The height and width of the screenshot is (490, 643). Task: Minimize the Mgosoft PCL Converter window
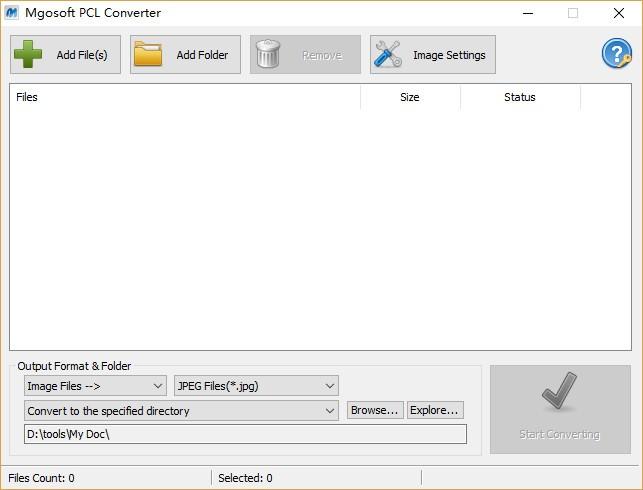point(528,13)
